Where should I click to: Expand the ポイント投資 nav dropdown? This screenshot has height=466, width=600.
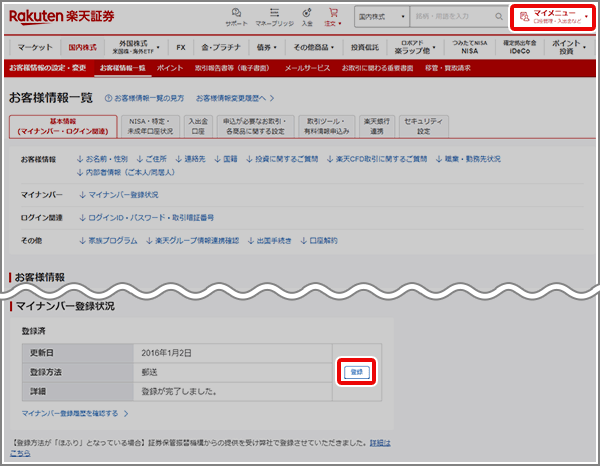click(x=568, y=47)
